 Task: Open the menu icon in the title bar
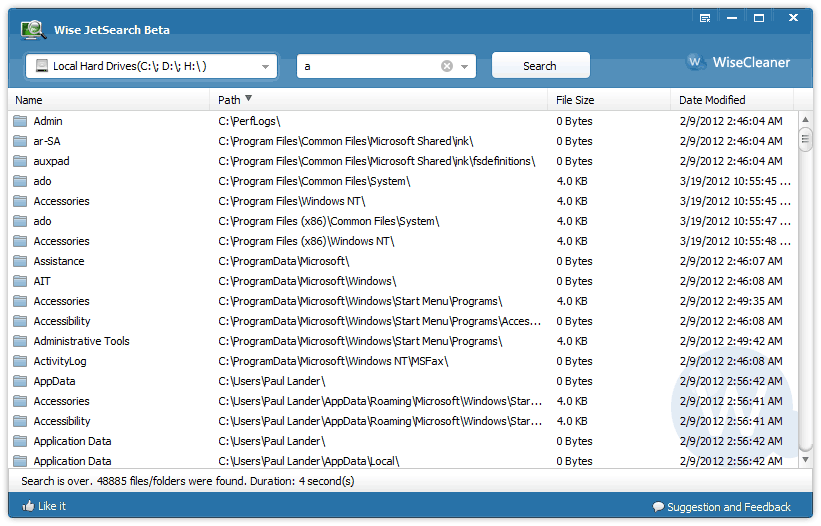pos(705,18)
